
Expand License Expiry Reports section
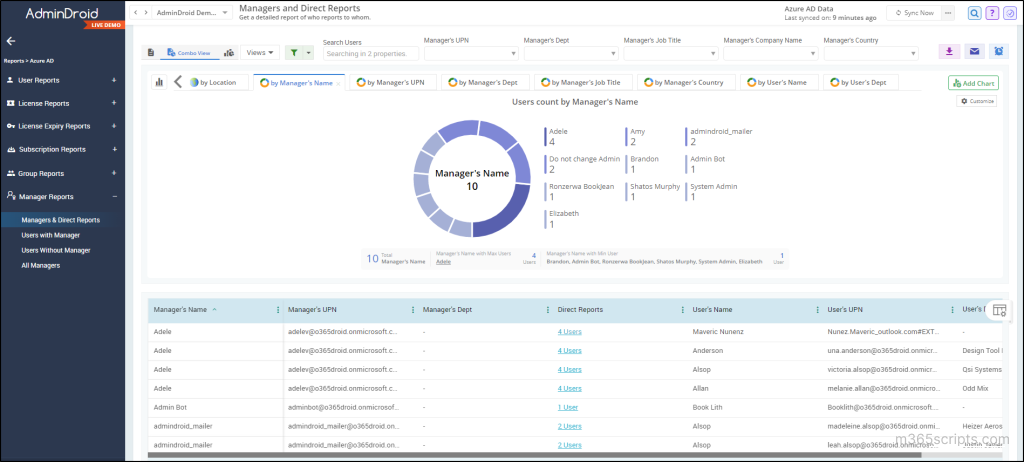(x=114, y=126)
